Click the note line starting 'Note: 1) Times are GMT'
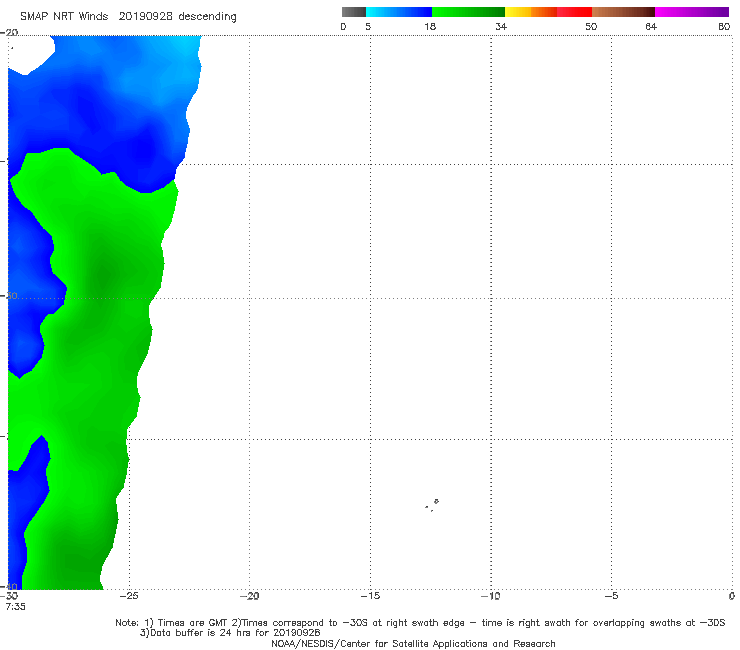The width and height of the screenshot is (740, 650). (420, 623)
